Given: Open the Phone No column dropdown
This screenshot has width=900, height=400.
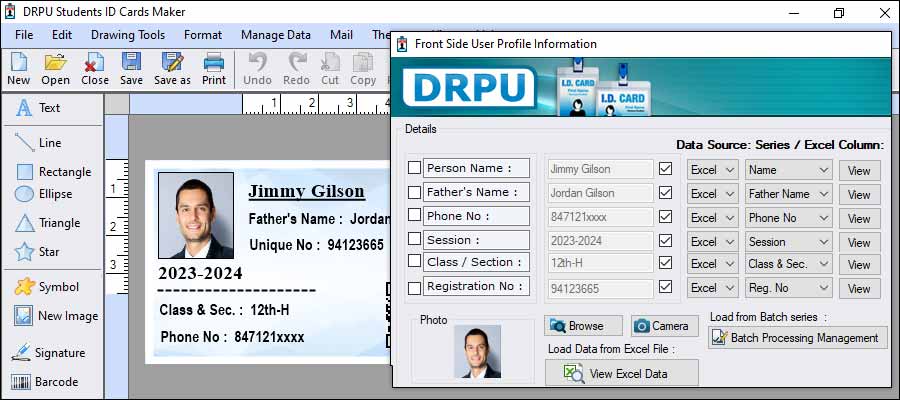Looking at the screenshot, I should (x=789, y=218).
